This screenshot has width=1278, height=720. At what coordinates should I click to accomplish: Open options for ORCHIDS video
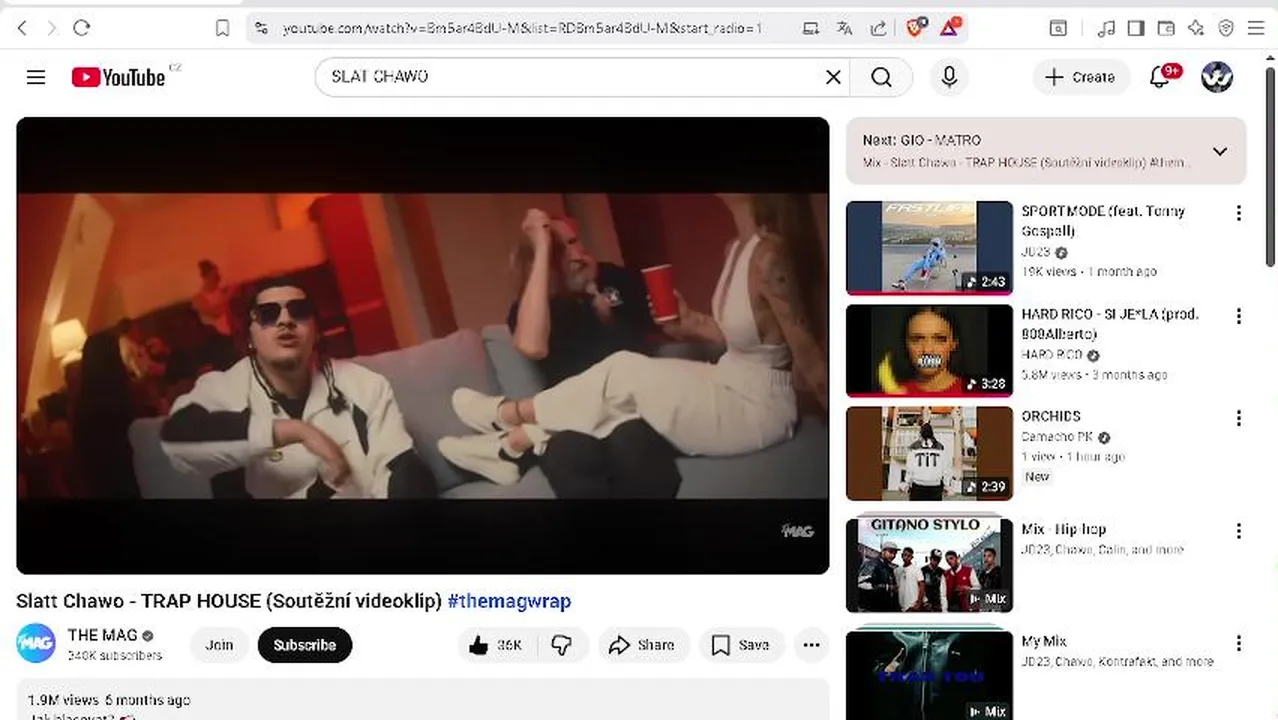[1239, 418]
